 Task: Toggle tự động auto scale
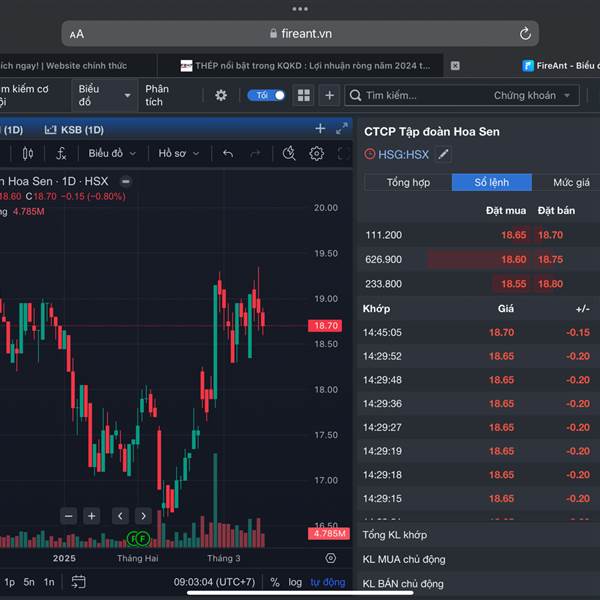tap(328, 582)
